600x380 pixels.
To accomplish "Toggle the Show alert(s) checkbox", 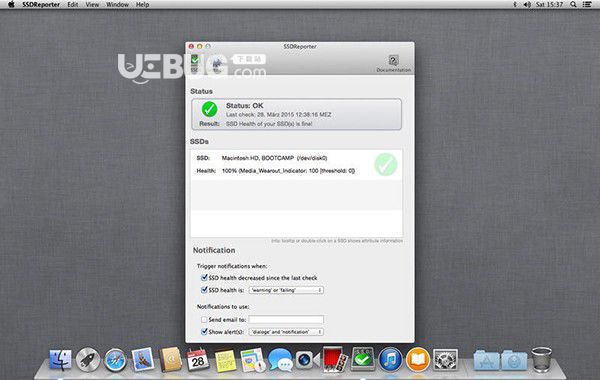I will (x=204, y=331).
